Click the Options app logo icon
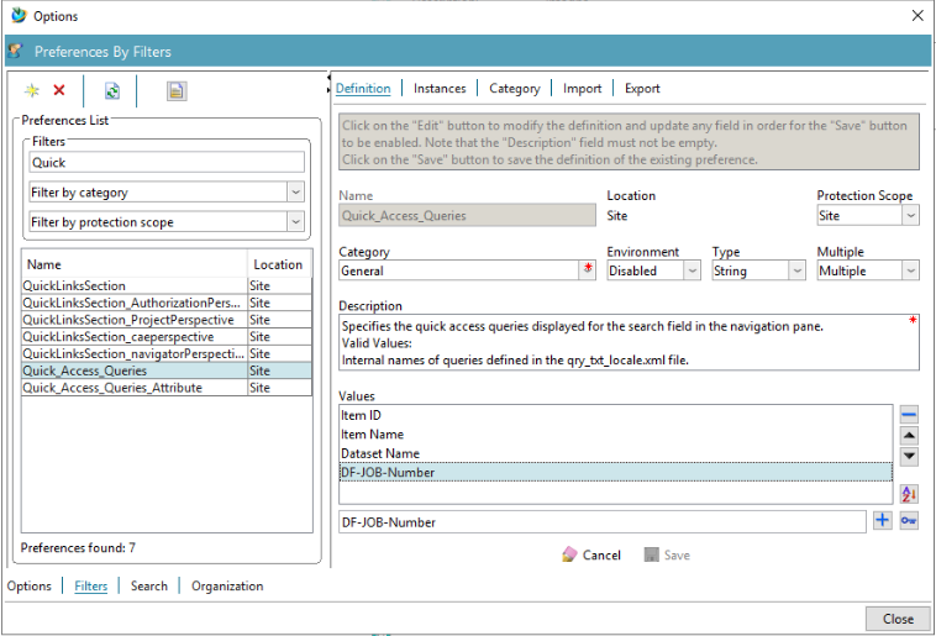 tap(19, 16)
